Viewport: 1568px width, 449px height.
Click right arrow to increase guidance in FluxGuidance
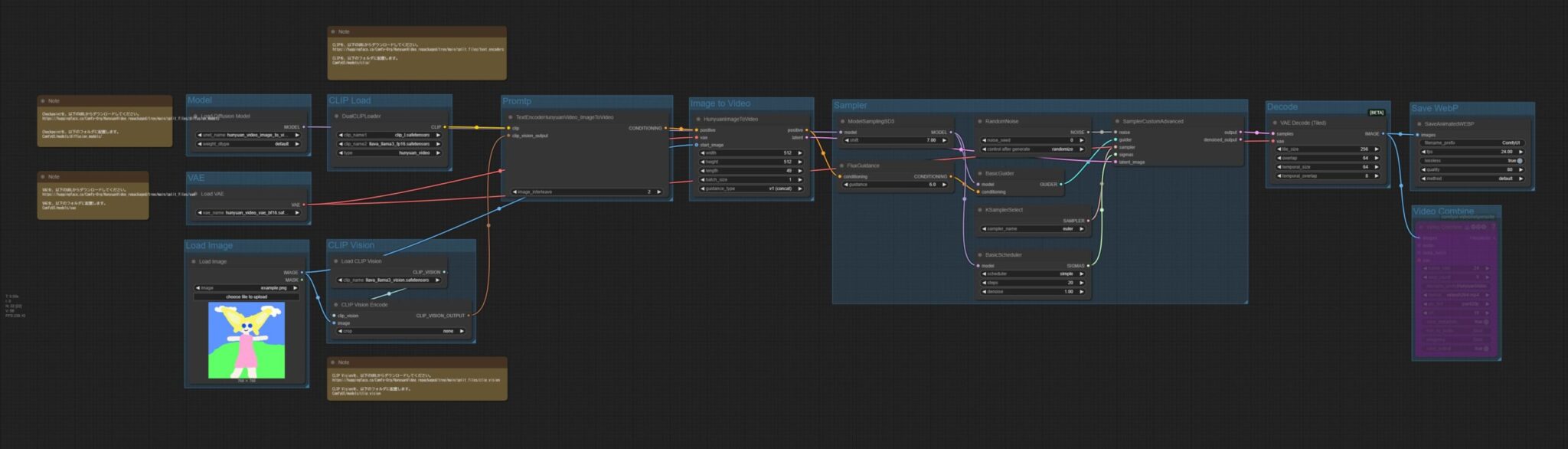944,185
